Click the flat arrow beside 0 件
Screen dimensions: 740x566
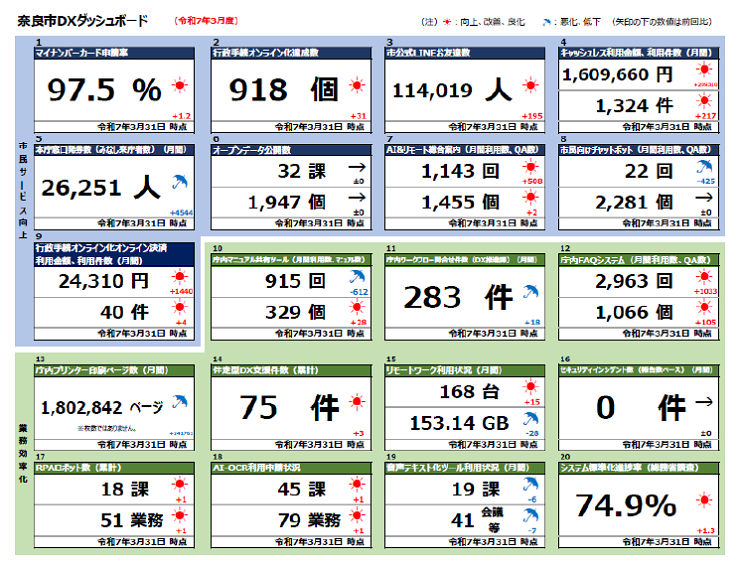(704, 402)
